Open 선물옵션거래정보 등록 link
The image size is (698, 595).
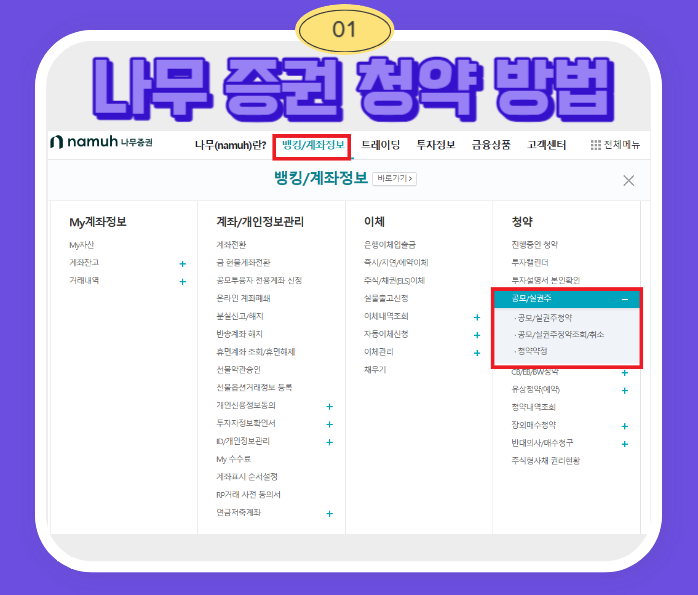[x=254, y=387]
